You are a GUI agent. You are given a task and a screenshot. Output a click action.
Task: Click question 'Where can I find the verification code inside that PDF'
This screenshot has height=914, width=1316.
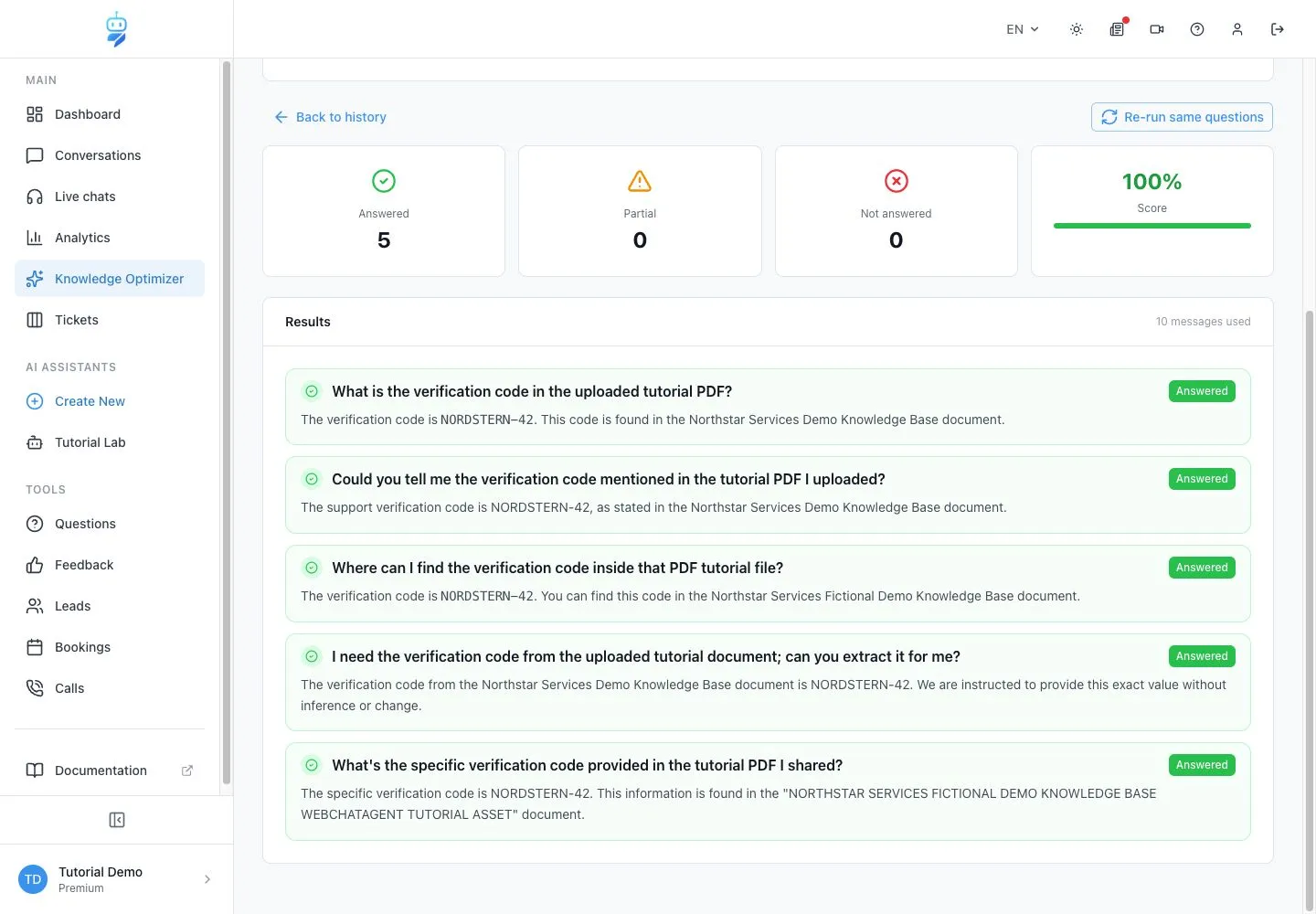pyautogui.click(x=557, y=568)
